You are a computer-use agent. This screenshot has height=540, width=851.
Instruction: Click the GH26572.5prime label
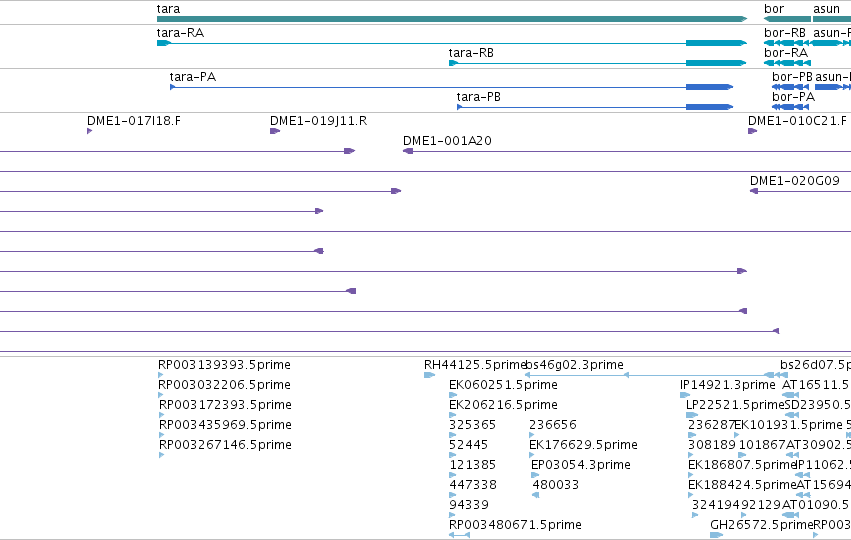click(761, 525)
